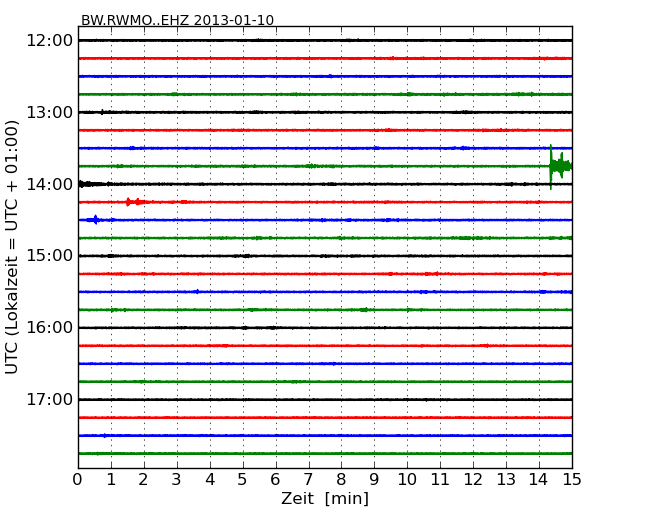Viewport: 650px width, 520px height.
Task: Click the 6 minute tick label
Action: coord(275,480)
